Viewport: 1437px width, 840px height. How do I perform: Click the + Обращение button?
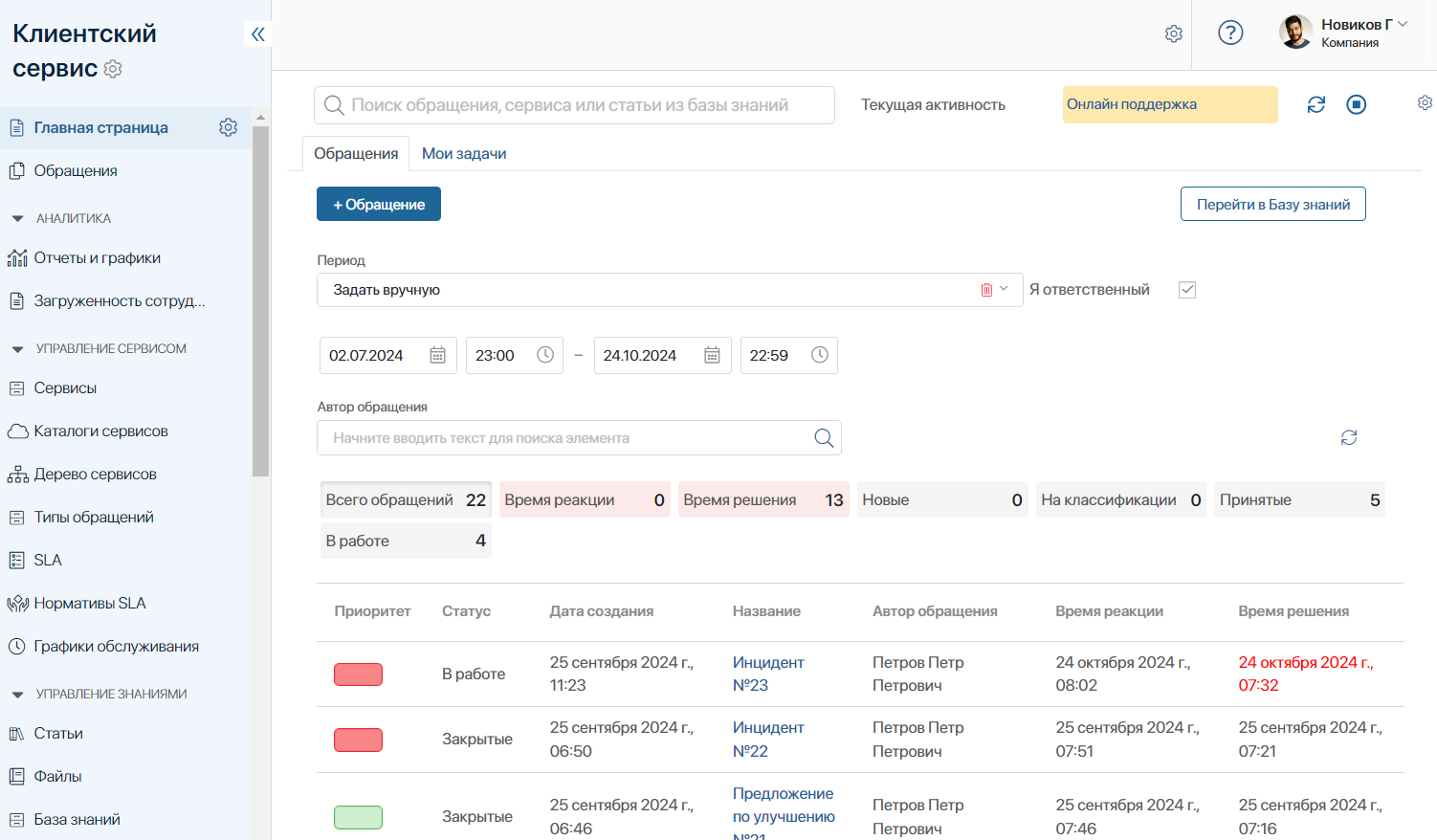(x=379, y=205)
